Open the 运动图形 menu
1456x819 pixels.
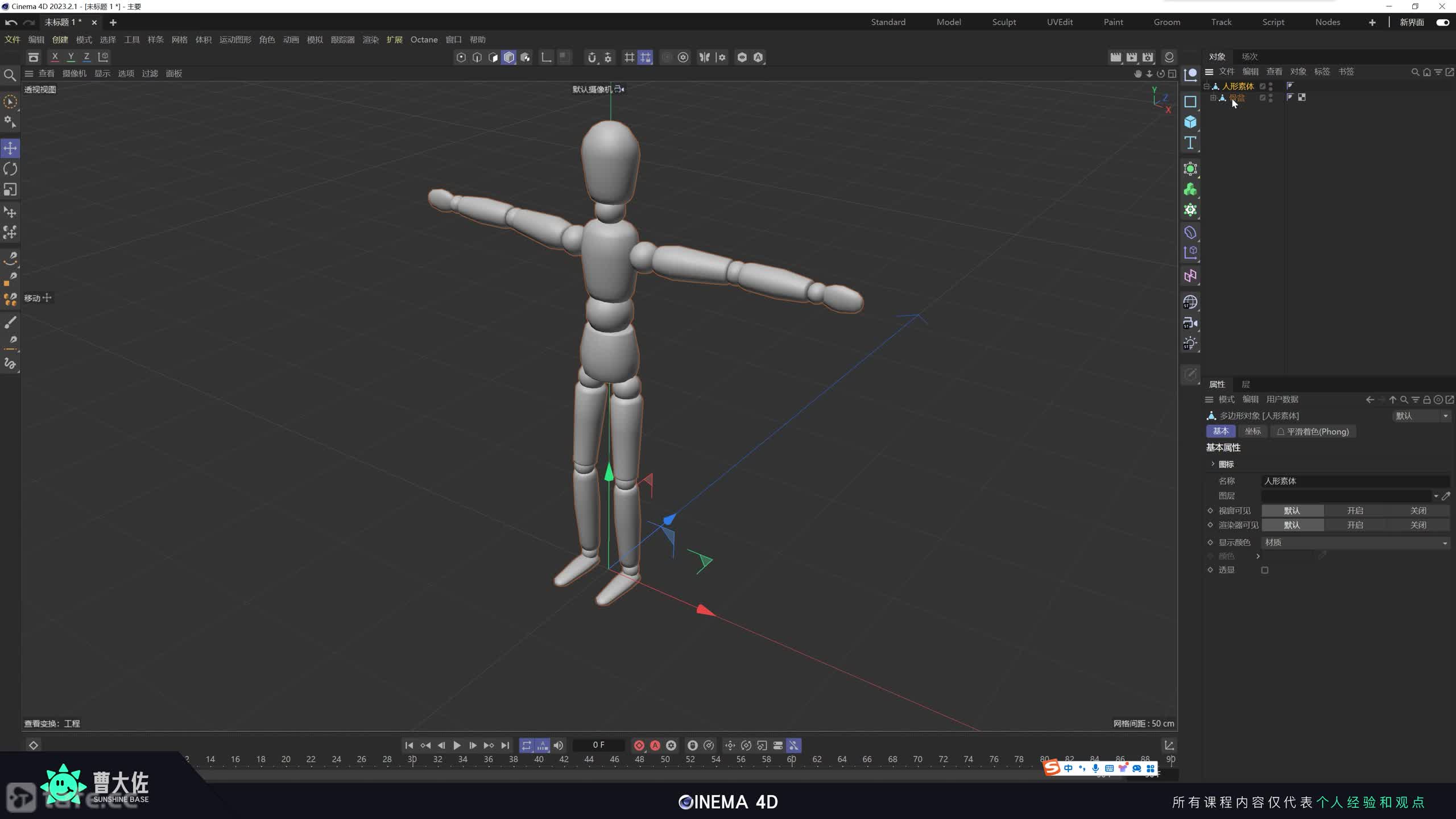coord(235,40)
